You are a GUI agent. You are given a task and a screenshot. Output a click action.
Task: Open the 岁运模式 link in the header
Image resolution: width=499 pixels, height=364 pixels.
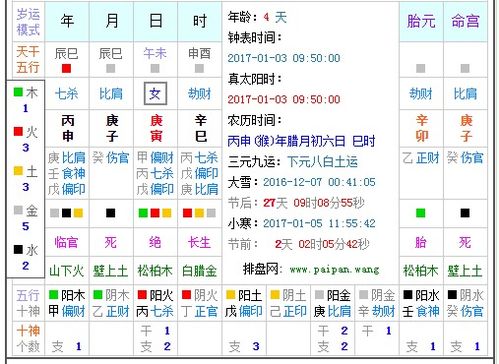tap(28, 22)
